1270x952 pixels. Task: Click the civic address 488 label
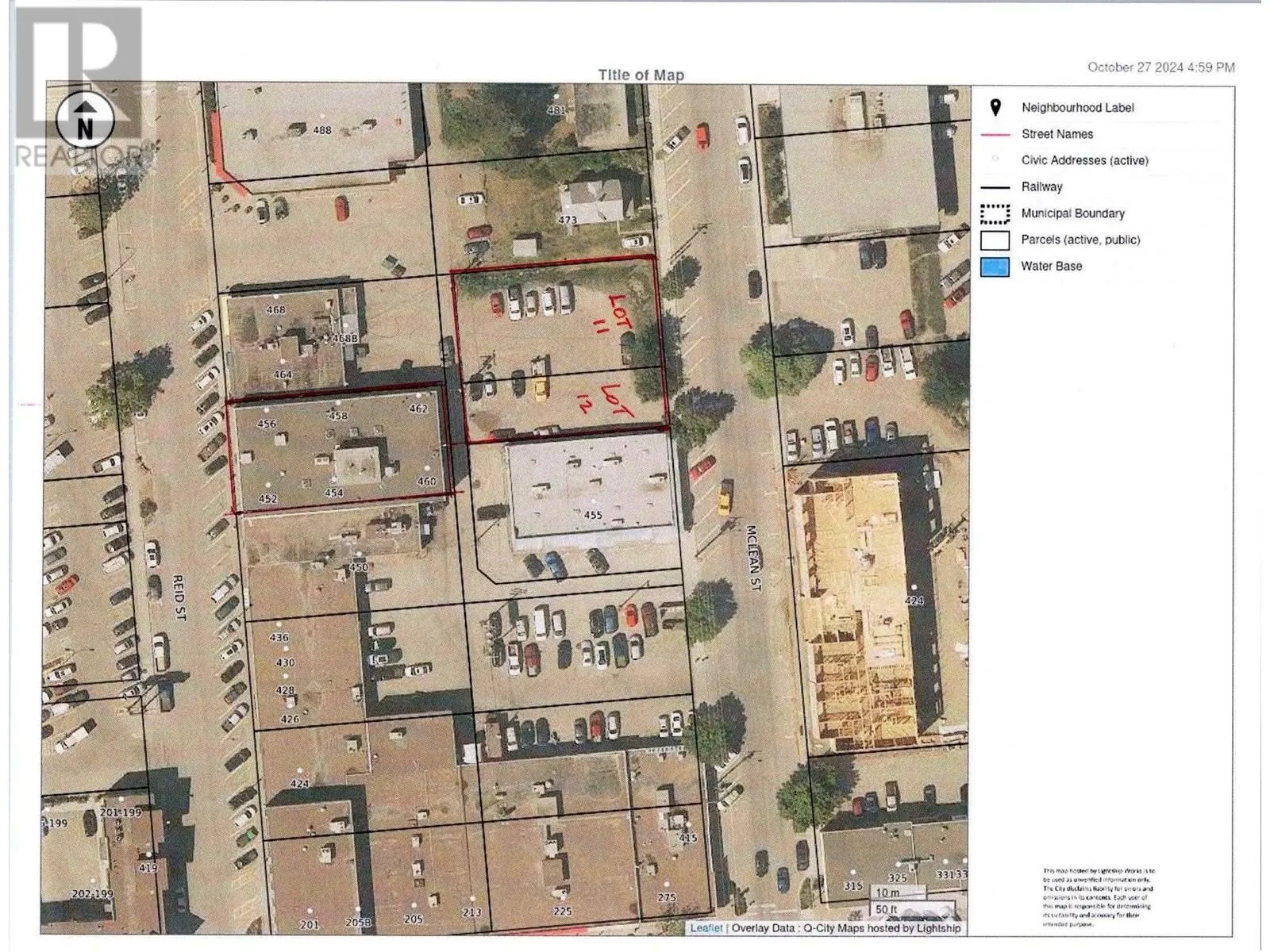321,130
